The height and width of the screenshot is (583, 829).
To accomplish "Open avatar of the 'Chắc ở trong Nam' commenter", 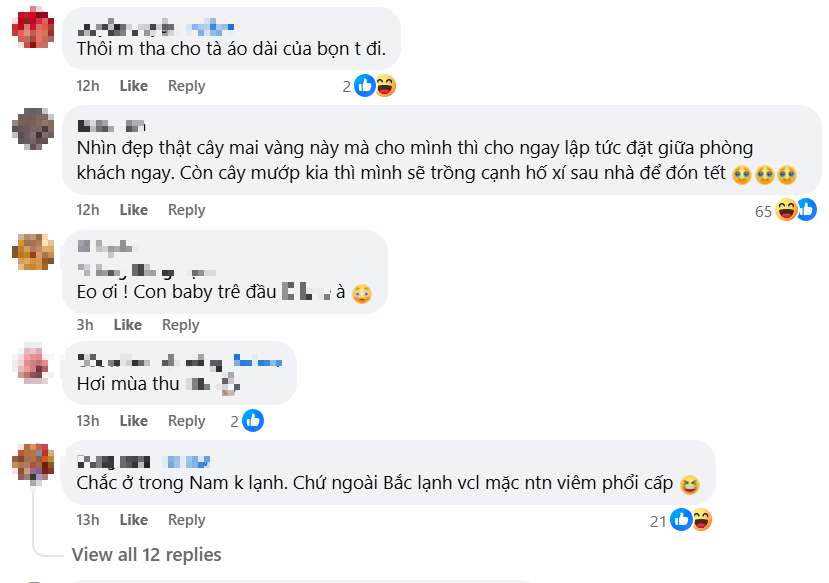I will coord(33,461).
